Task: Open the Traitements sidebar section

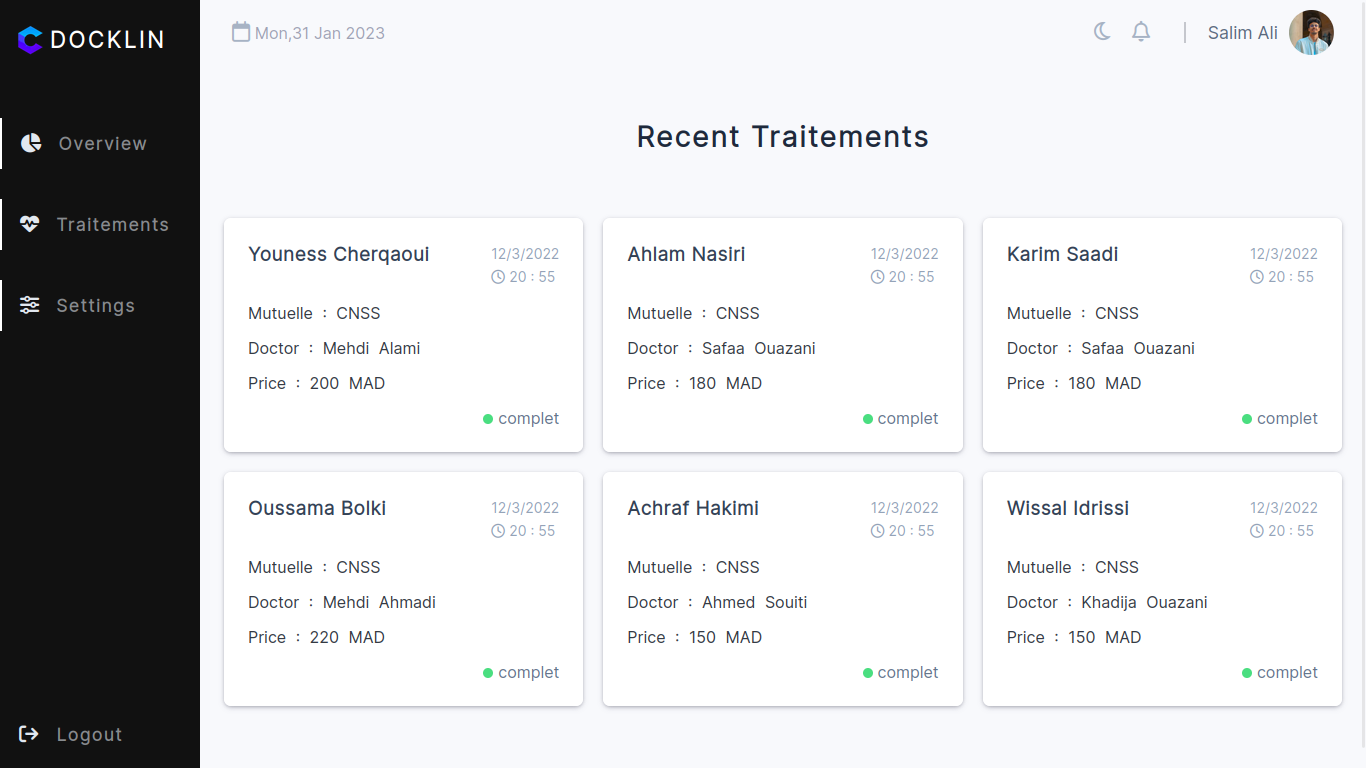Action: (x=112, y=224)
